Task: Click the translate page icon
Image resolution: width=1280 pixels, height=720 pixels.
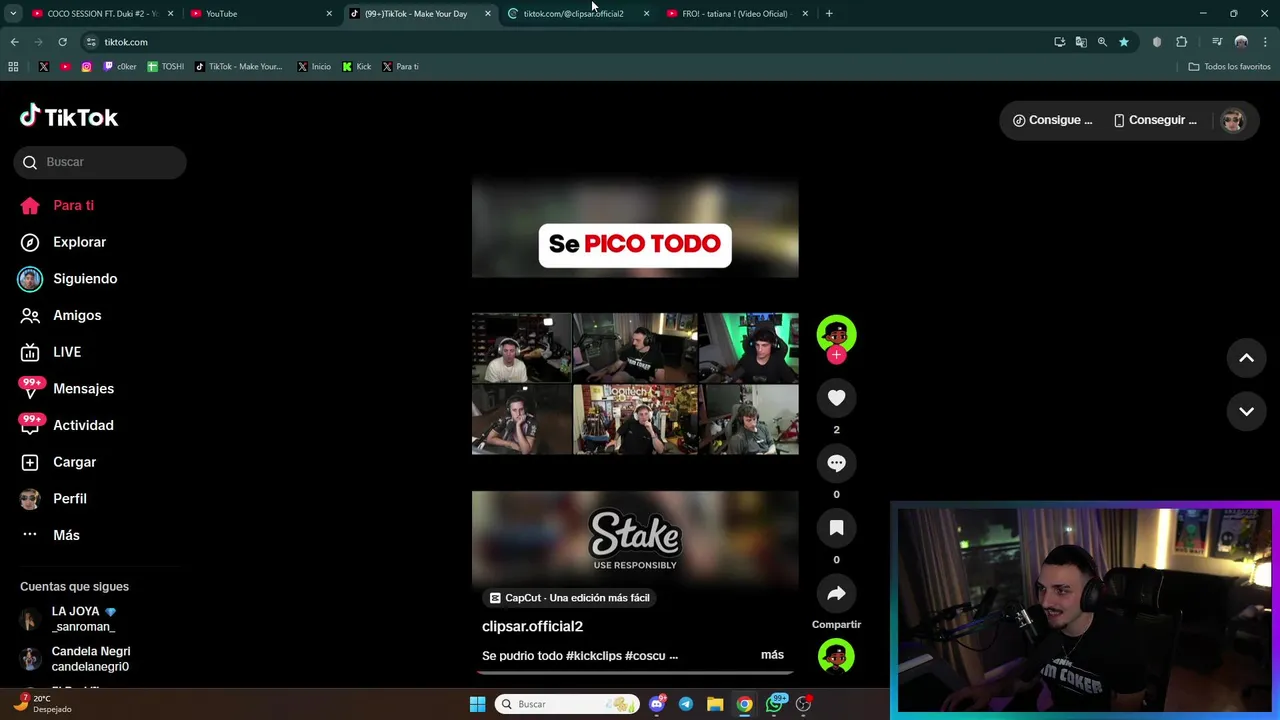Action: (x=1081, y=42)
